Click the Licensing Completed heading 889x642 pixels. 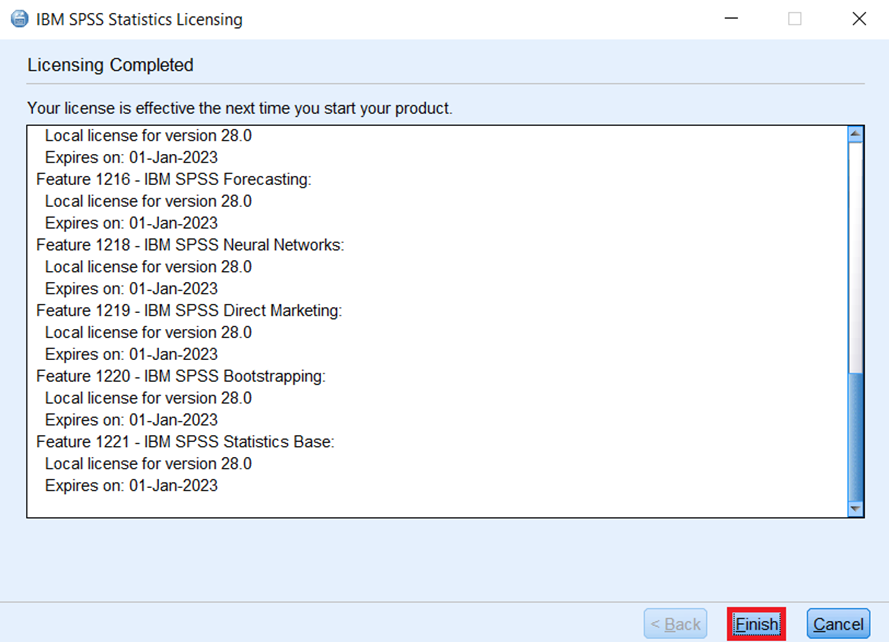(x=110, y=65)
